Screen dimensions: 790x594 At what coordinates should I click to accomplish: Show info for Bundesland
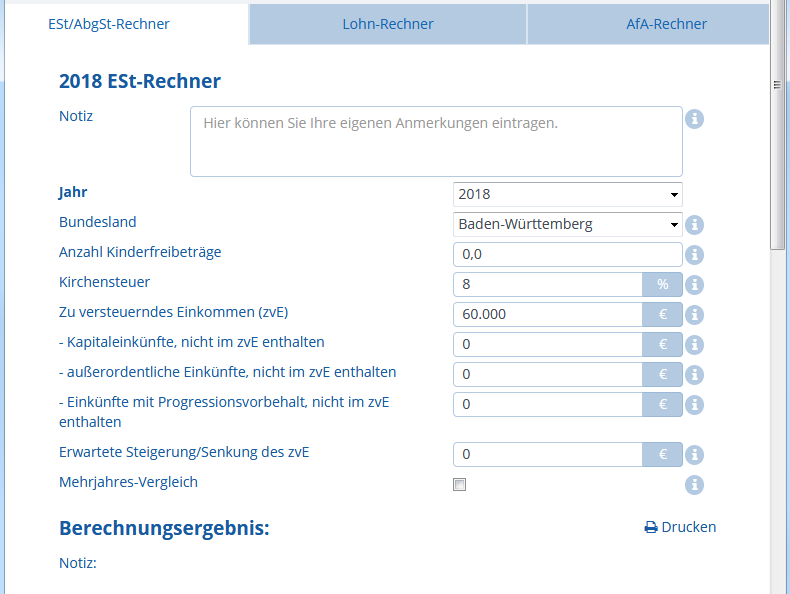[694, 225]
